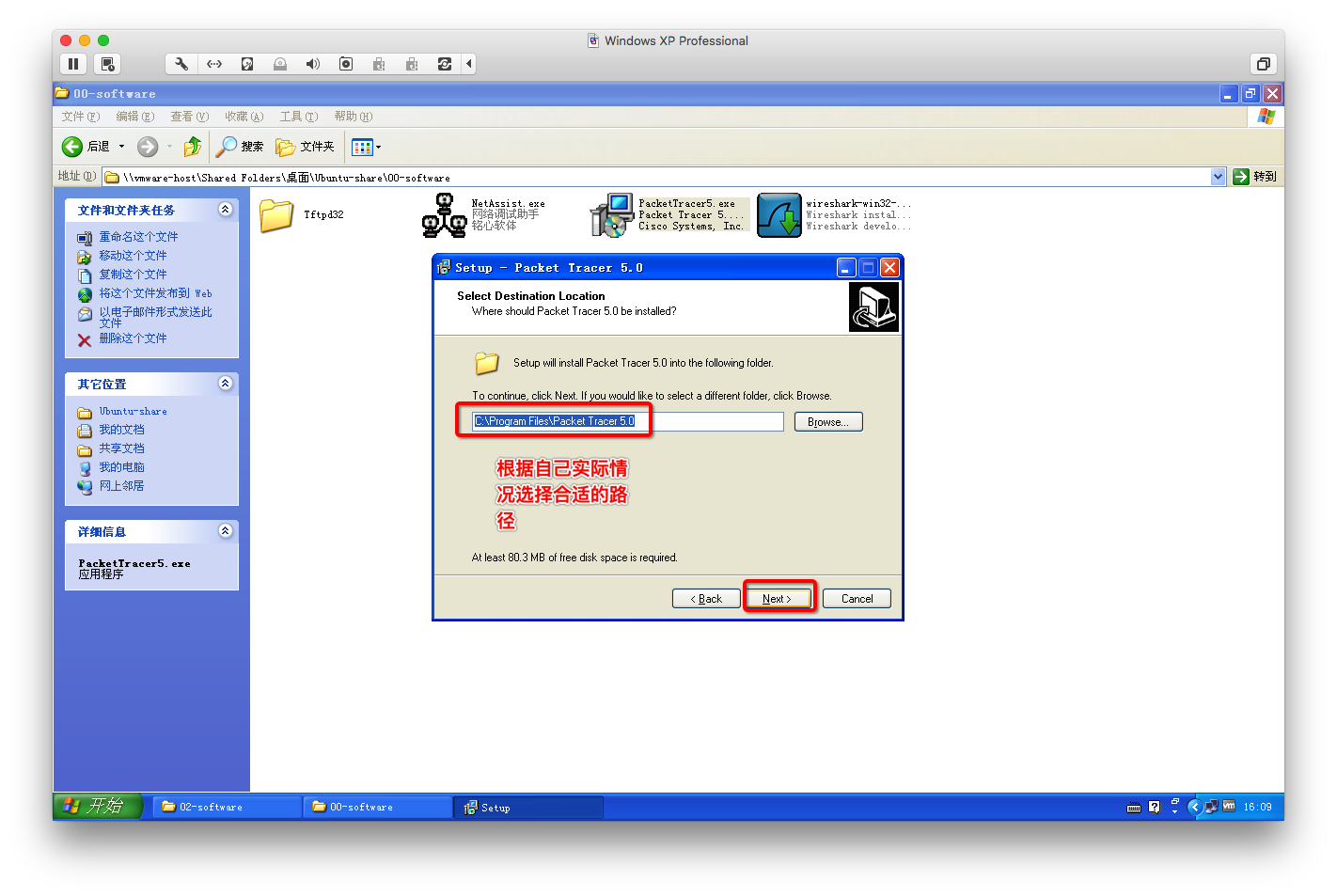Go back with the green 后退 button

(86, 147)
